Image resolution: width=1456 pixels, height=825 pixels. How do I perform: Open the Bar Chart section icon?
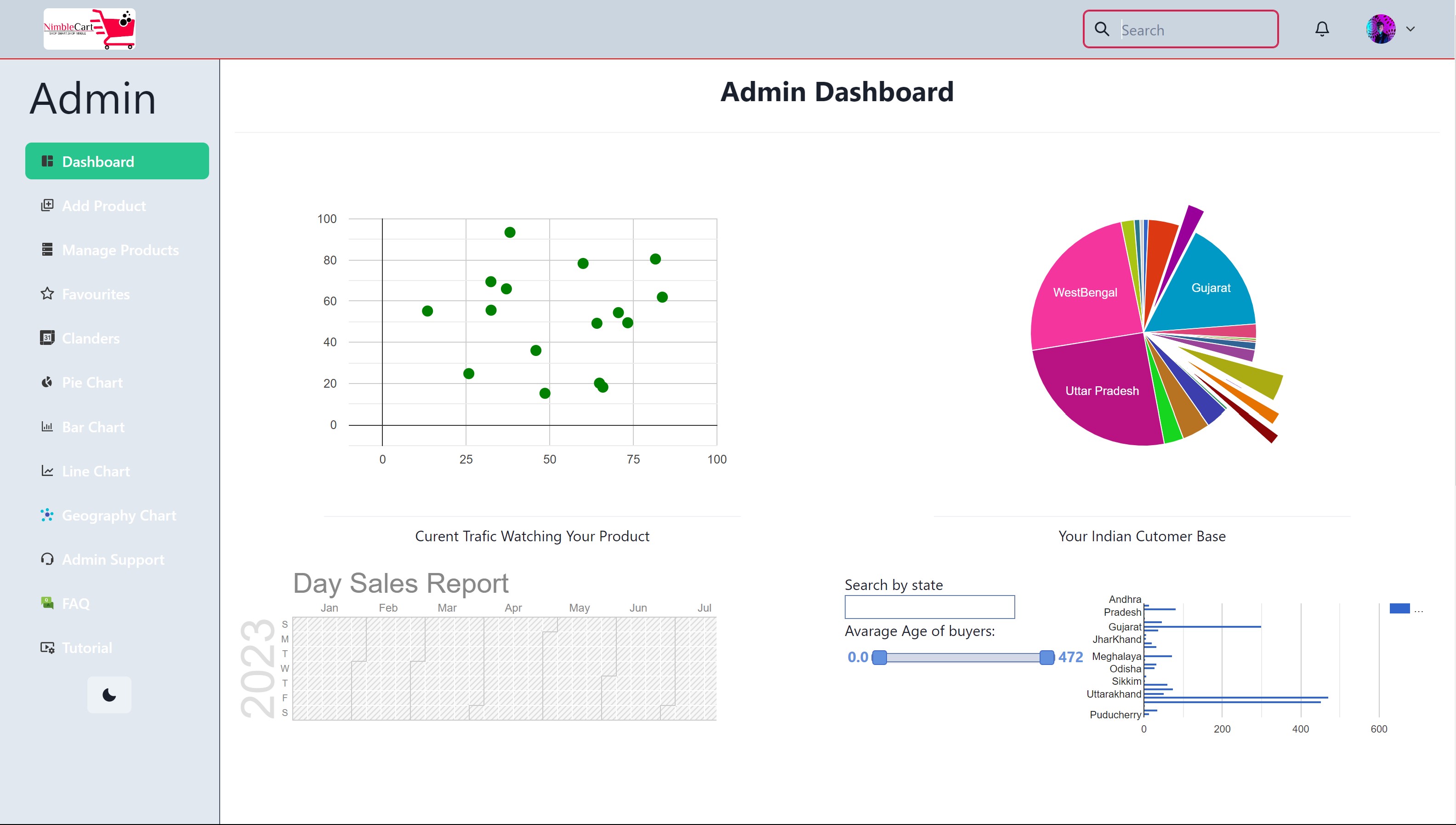click(48, 427)
